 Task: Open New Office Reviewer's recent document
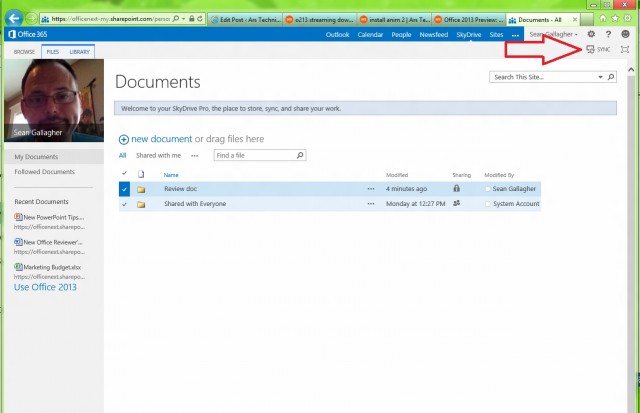[x=53, y=242]
